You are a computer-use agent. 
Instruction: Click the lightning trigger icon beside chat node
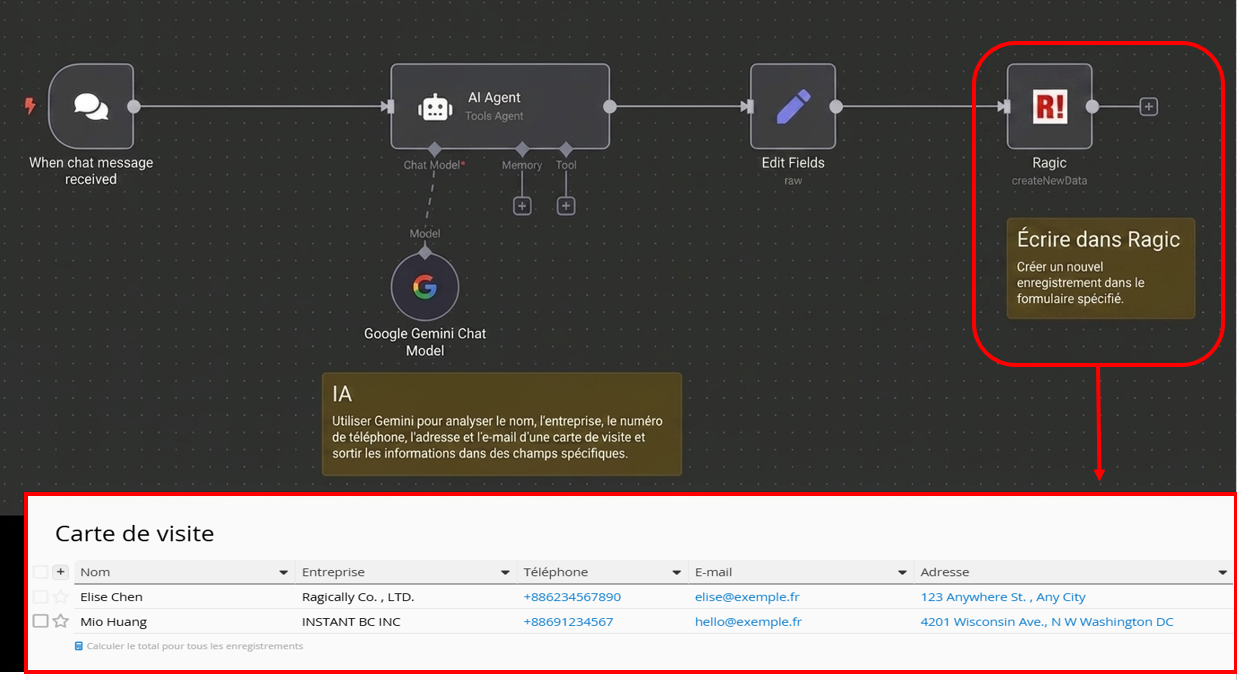30,105
